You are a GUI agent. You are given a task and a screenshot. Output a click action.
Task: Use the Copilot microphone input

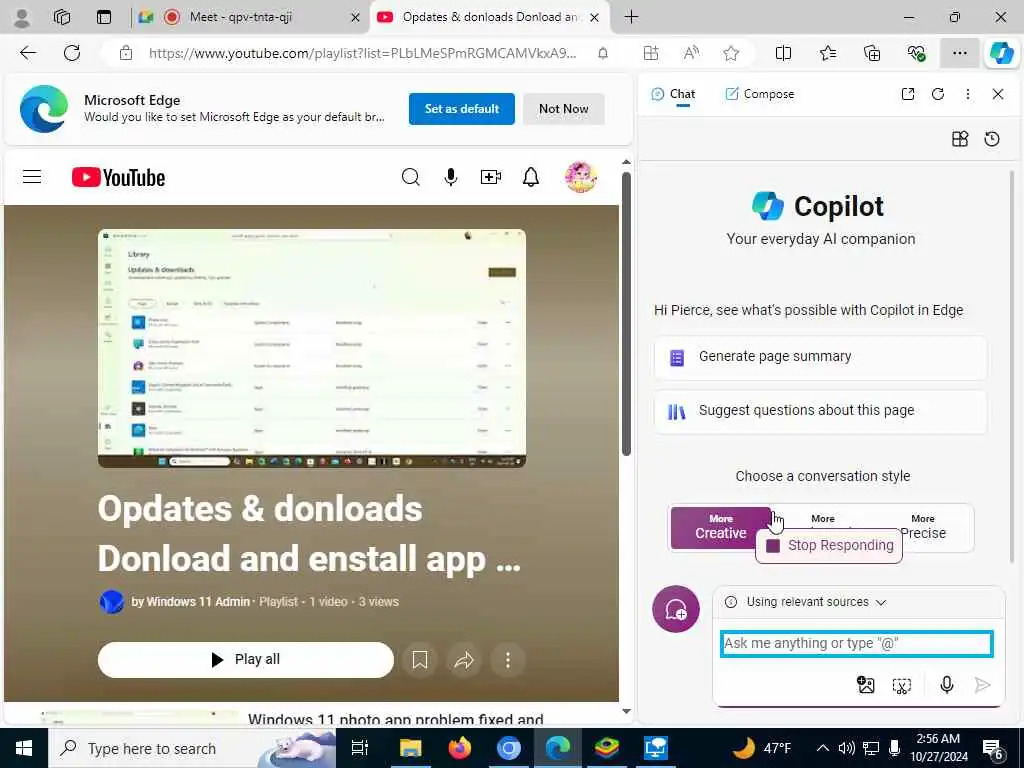click(x=946, y=684)
